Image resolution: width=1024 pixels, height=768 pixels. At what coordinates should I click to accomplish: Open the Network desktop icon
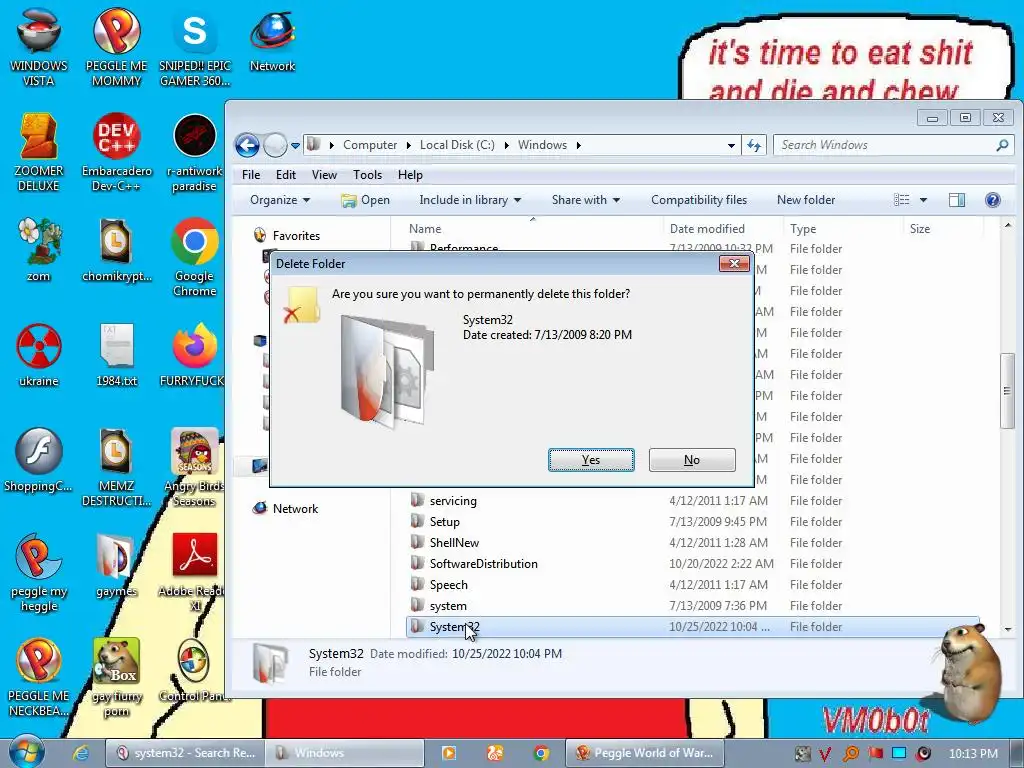272,40
